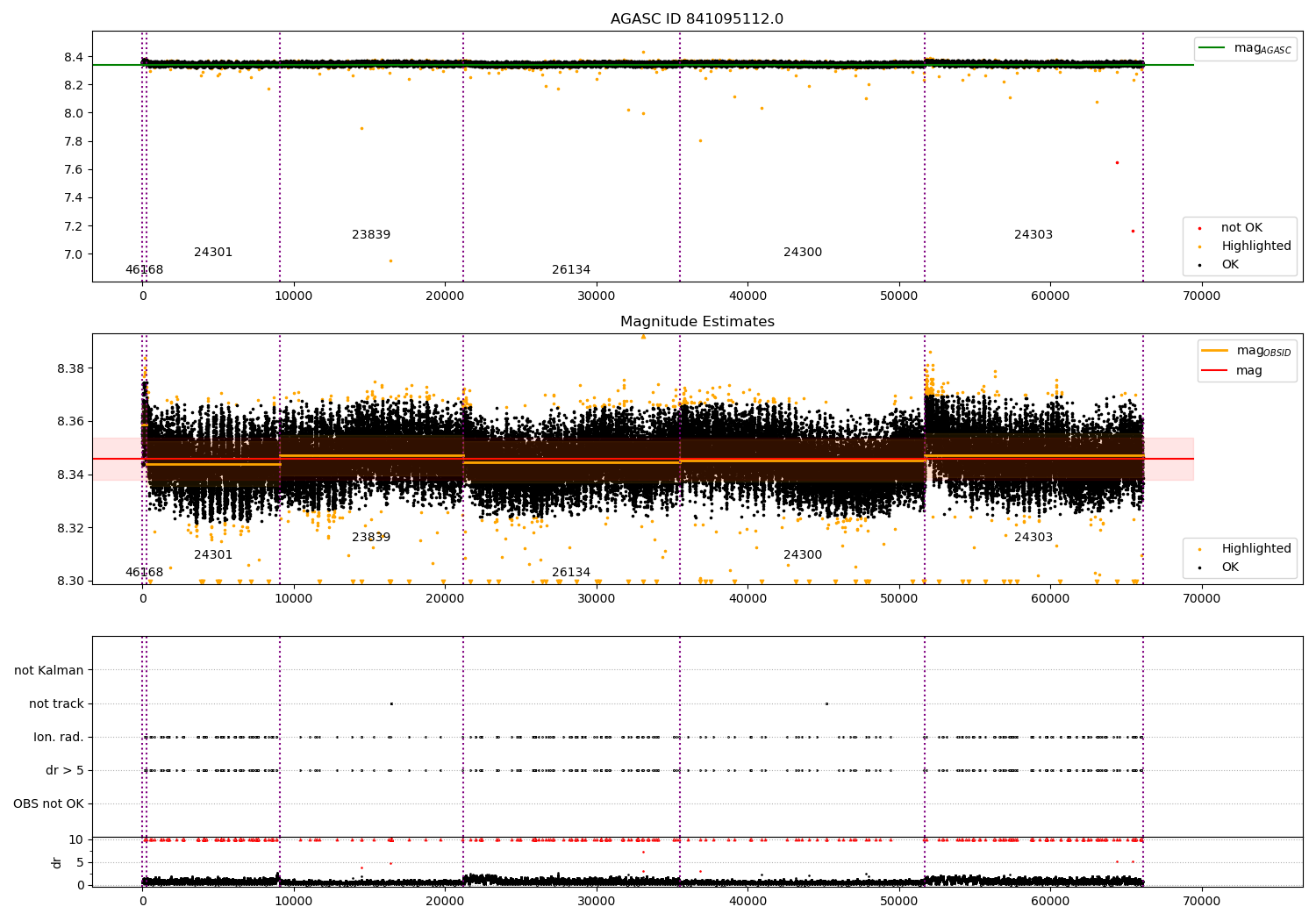Click the 'not Kalman' row label
Viewport: 1316px width, 921px height.
[49, 671]
